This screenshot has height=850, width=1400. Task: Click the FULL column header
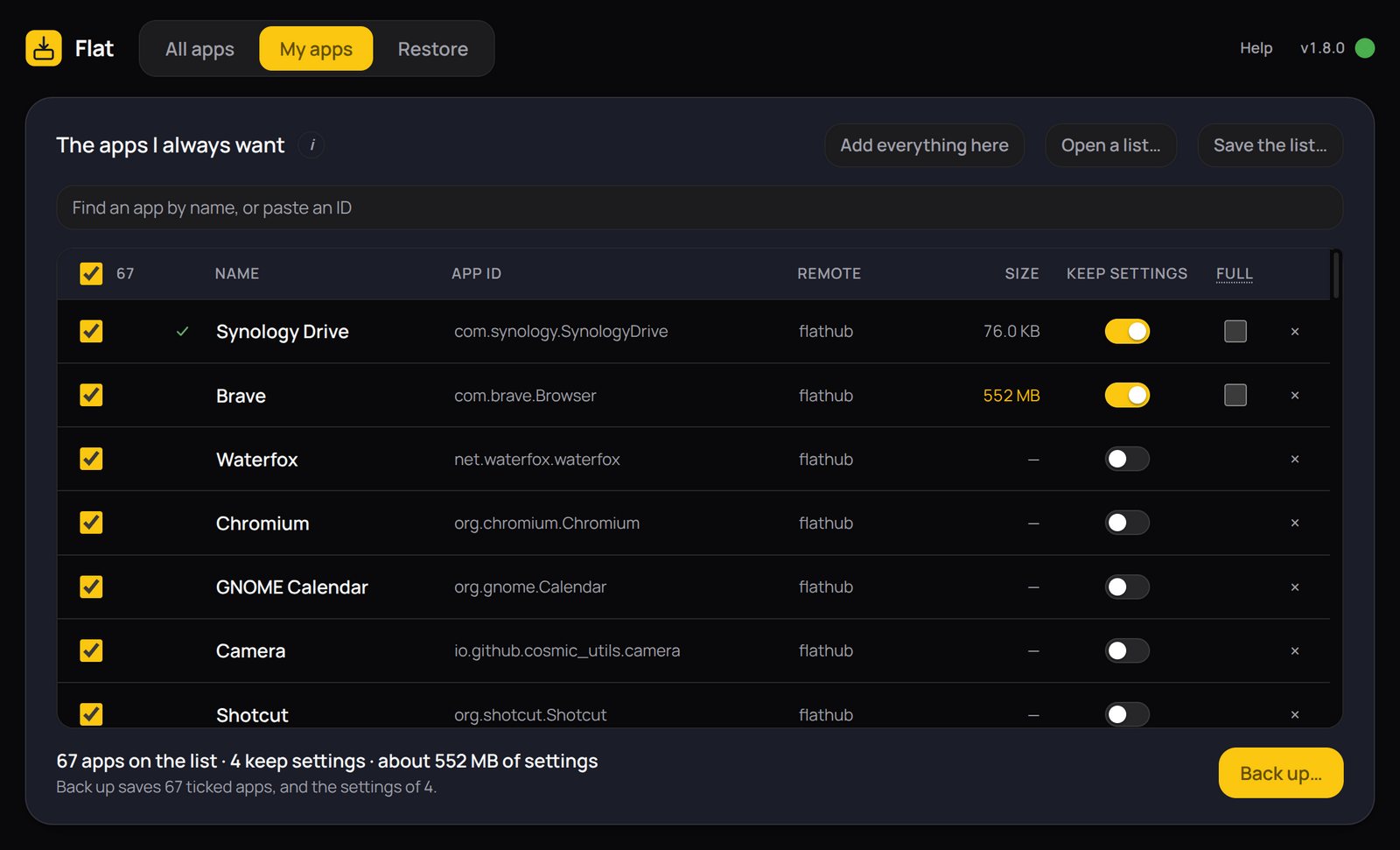point(1235,274)
